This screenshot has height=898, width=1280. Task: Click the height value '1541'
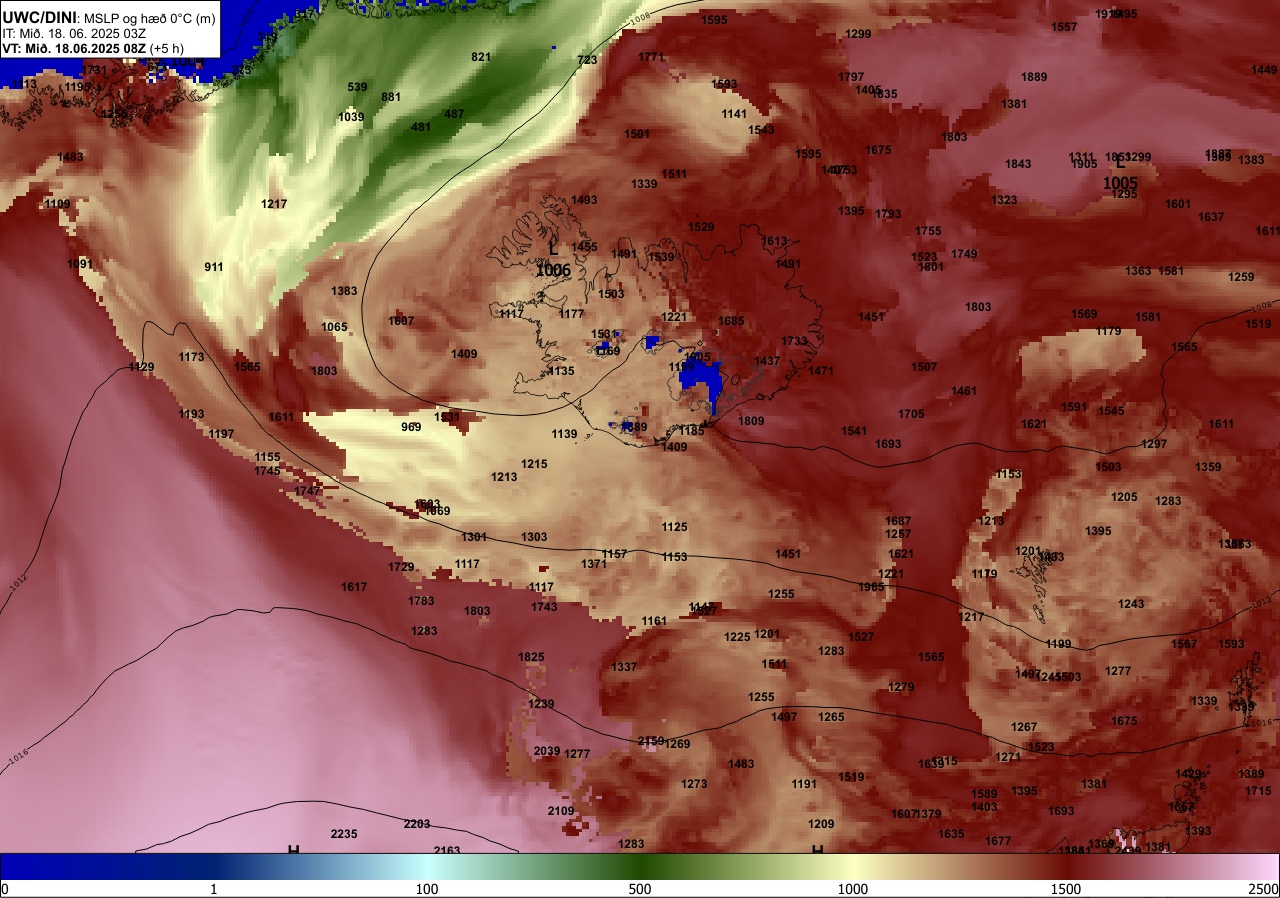854,431
